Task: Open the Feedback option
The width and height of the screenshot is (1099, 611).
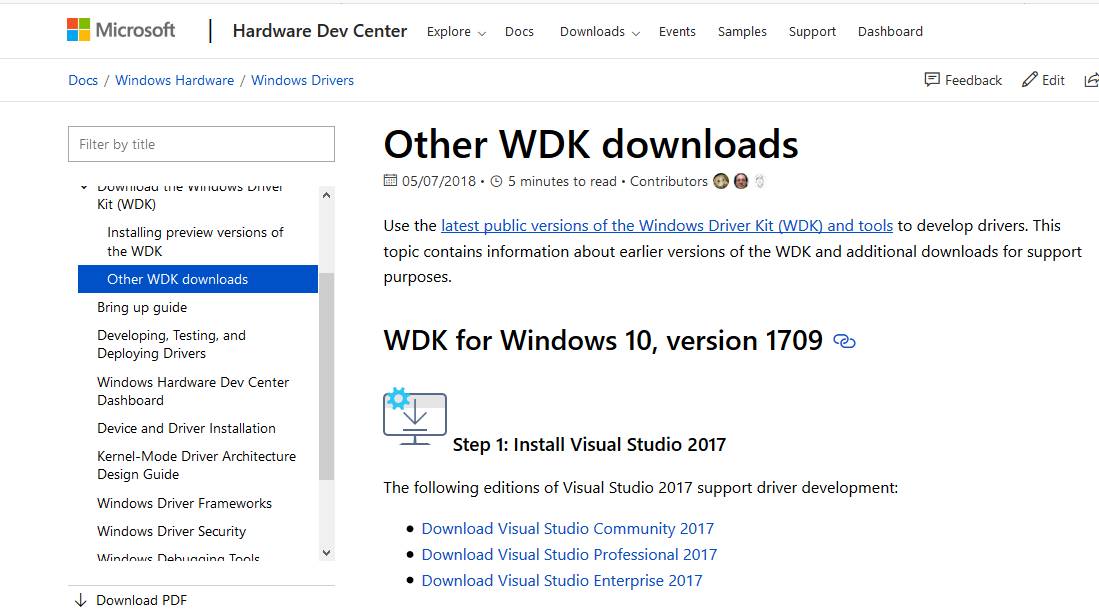Action: pos(963,80)
